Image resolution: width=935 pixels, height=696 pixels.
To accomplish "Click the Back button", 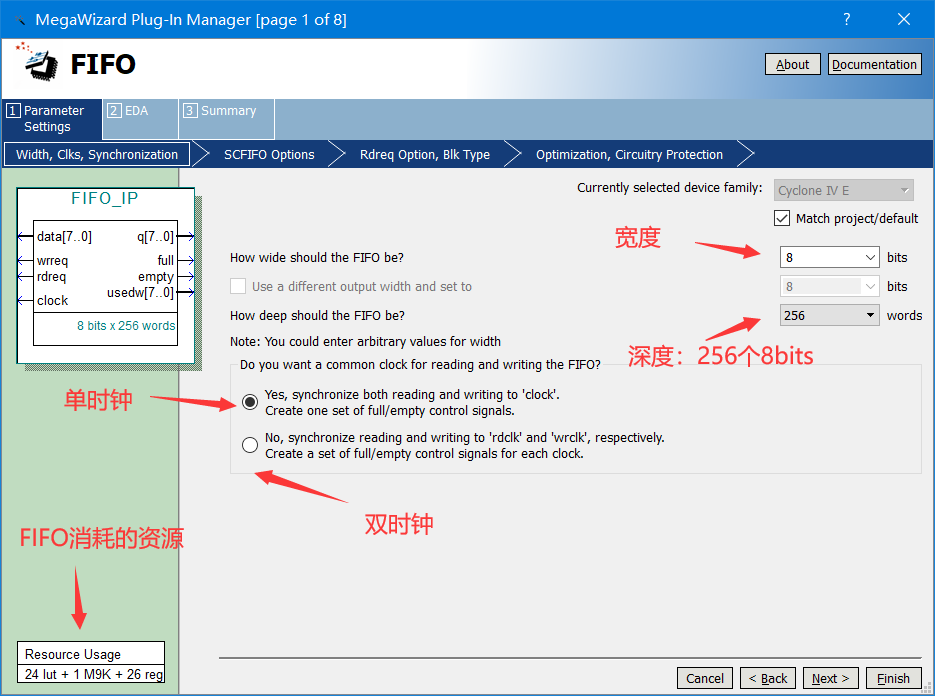I will click(768, 678).
